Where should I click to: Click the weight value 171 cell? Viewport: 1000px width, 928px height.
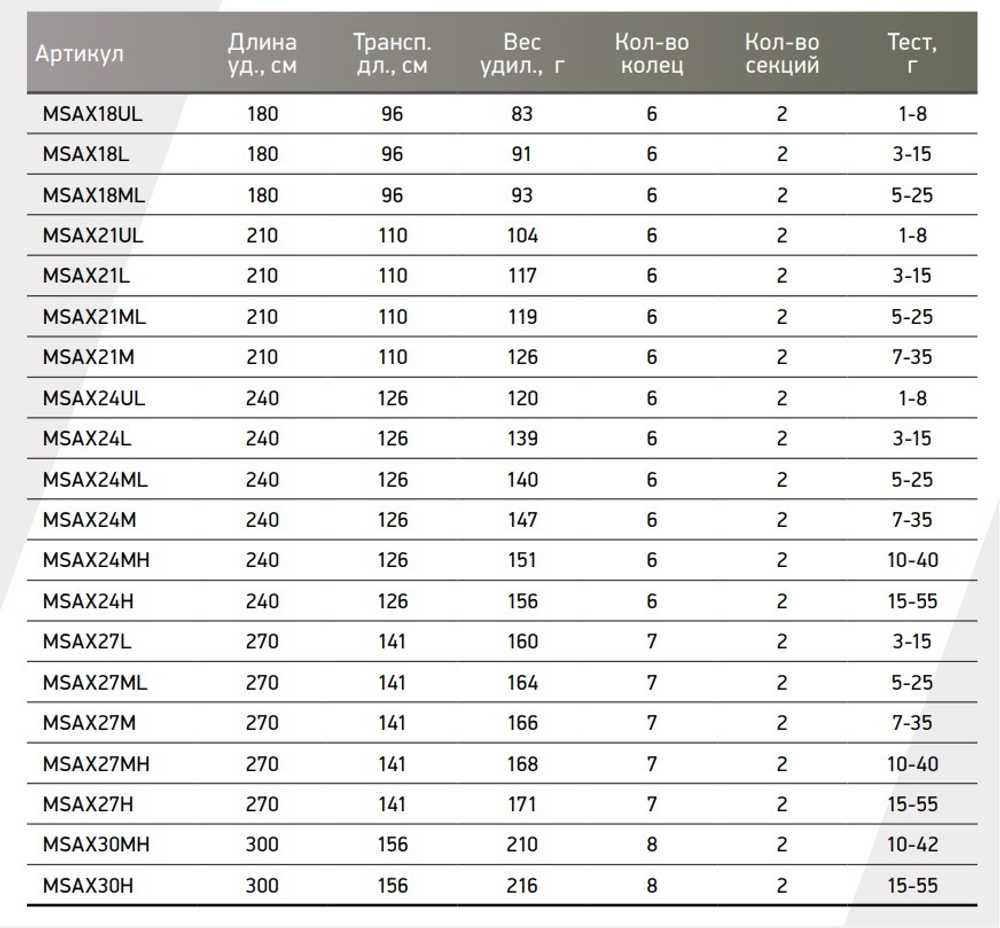(x=522, y=804)
